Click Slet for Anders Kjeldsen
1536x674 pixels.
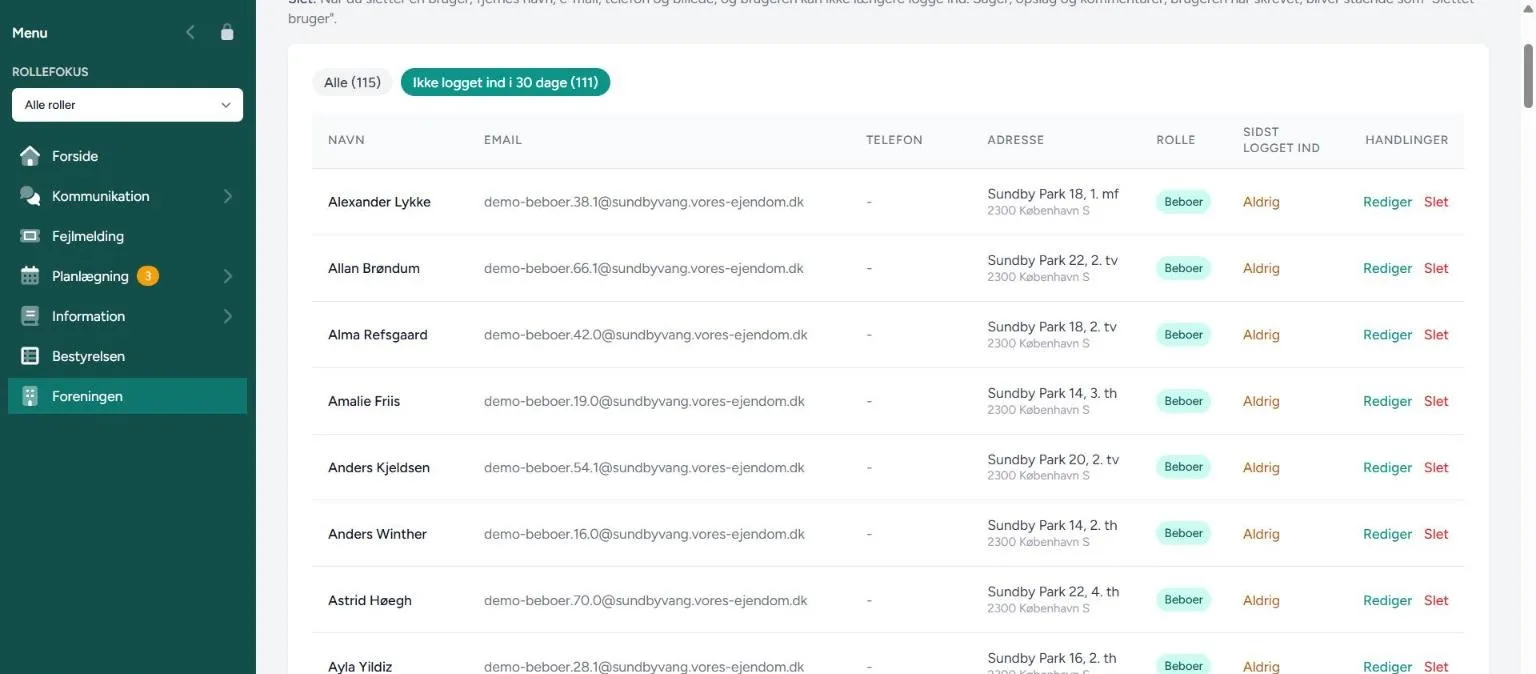(1436, 467)
